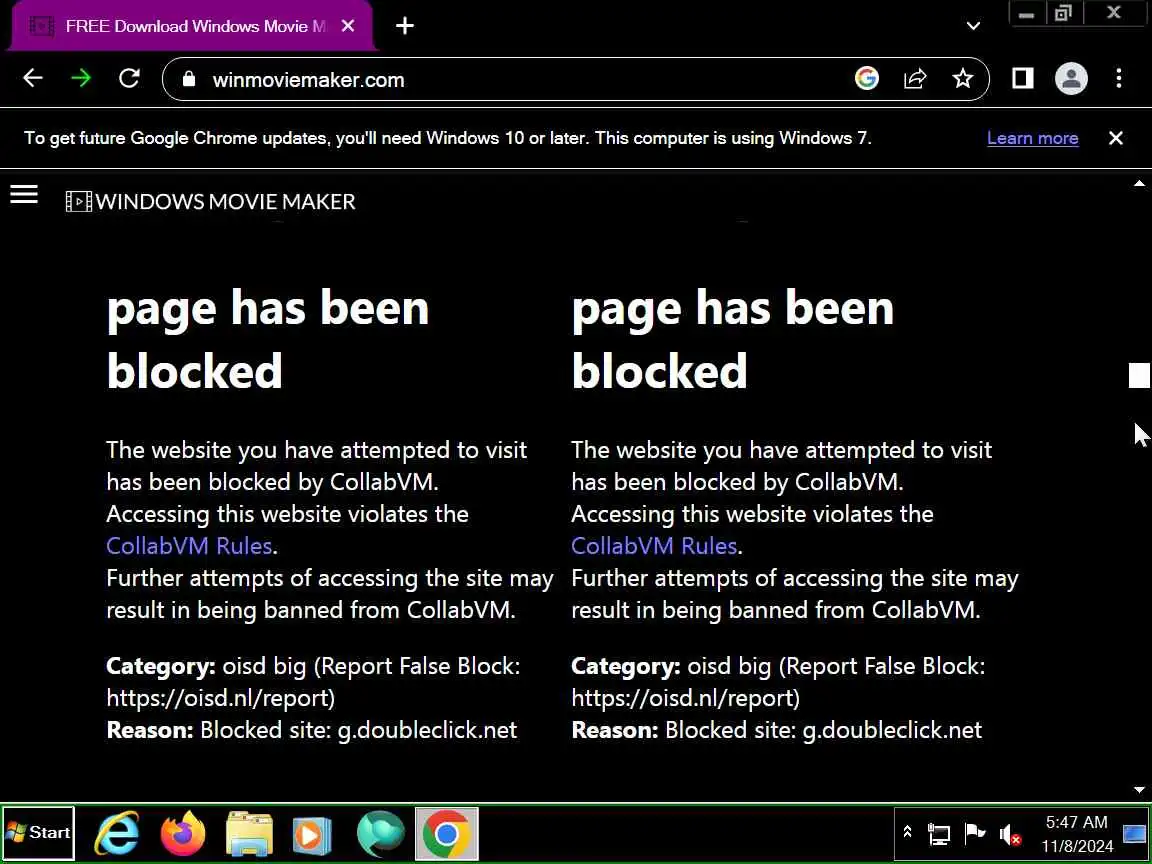Open the Action Center flag icon
Image resolution: width=1152 pixels, height=864 pixels.
974,833
